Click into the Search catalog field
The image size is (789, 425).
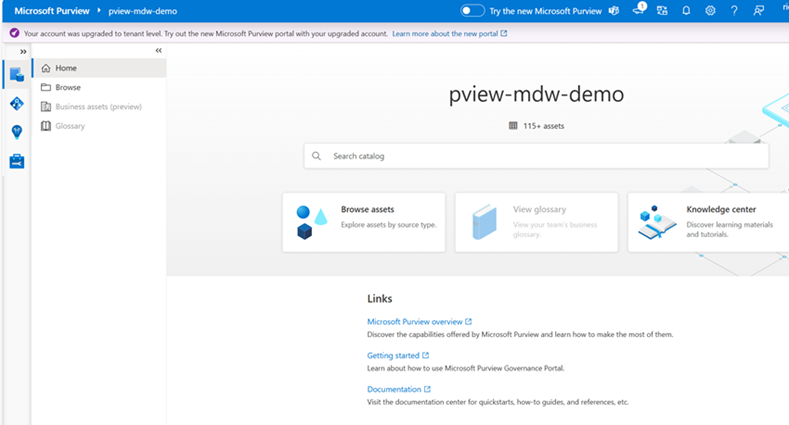536,156
